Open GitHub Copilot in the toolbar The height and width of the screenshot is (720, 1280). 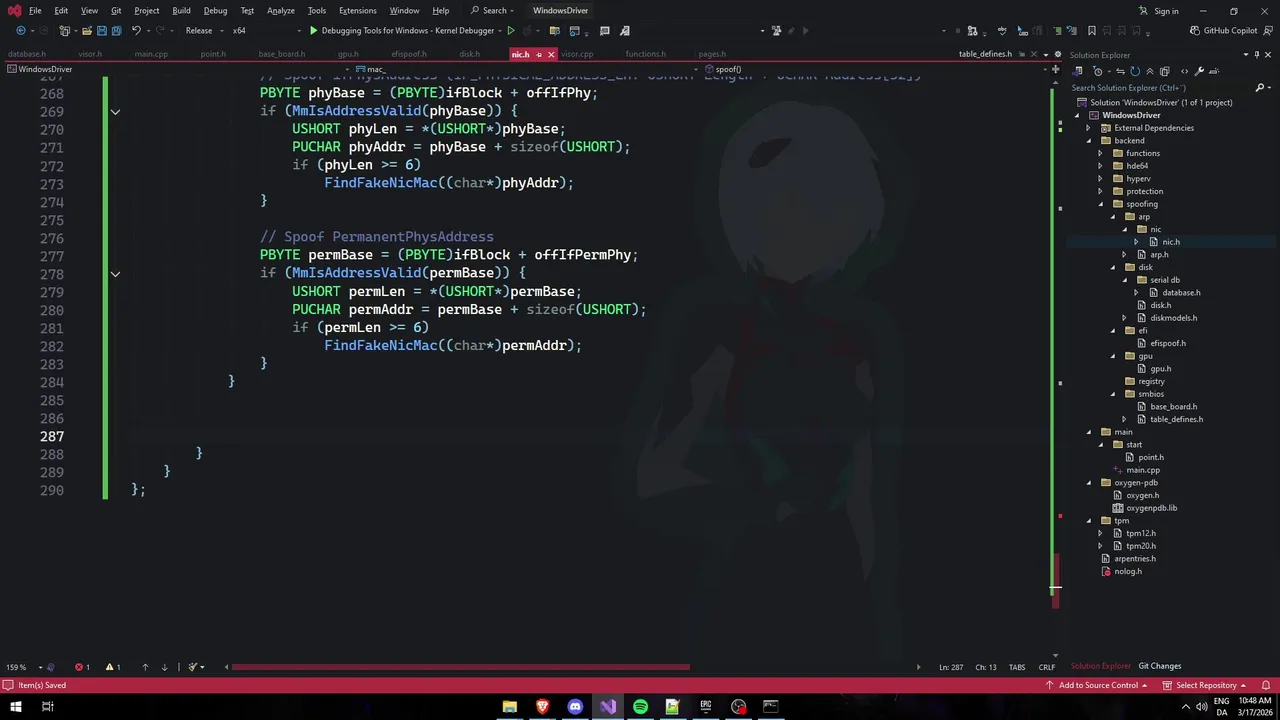click(1223, 30)
